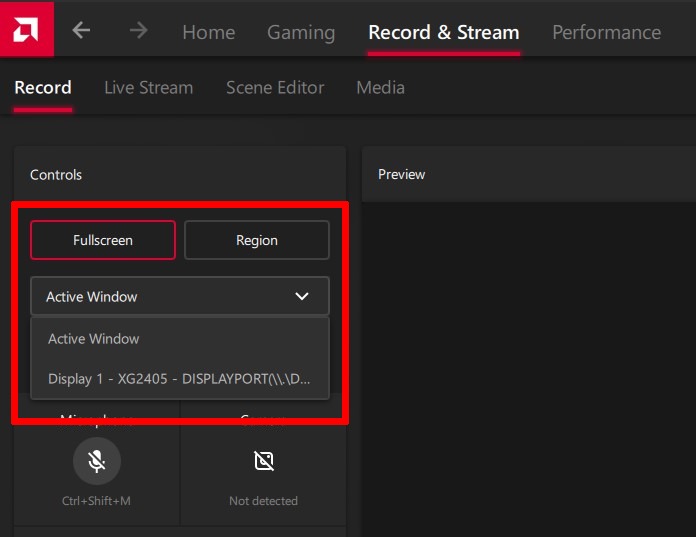Click the Not detected camera label
This screenshot has width=696, height=537.
(x=263, y=501)
